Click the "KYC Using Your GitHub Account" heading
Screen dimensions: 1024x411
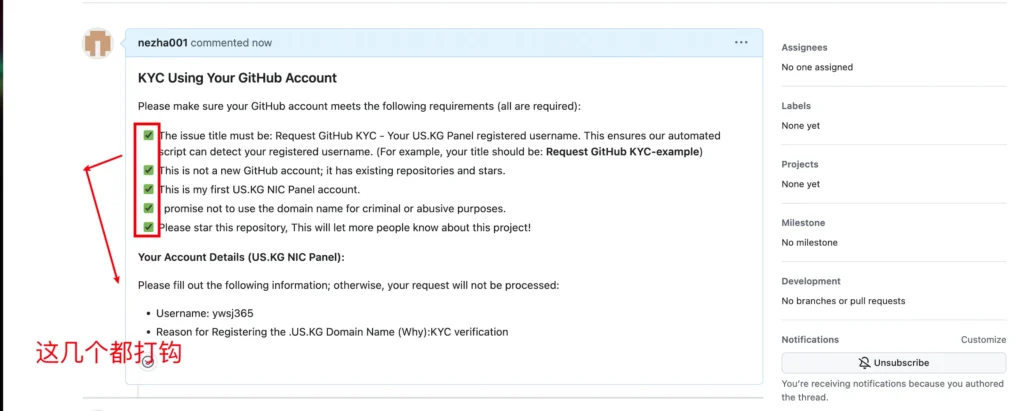pos(237,78)
